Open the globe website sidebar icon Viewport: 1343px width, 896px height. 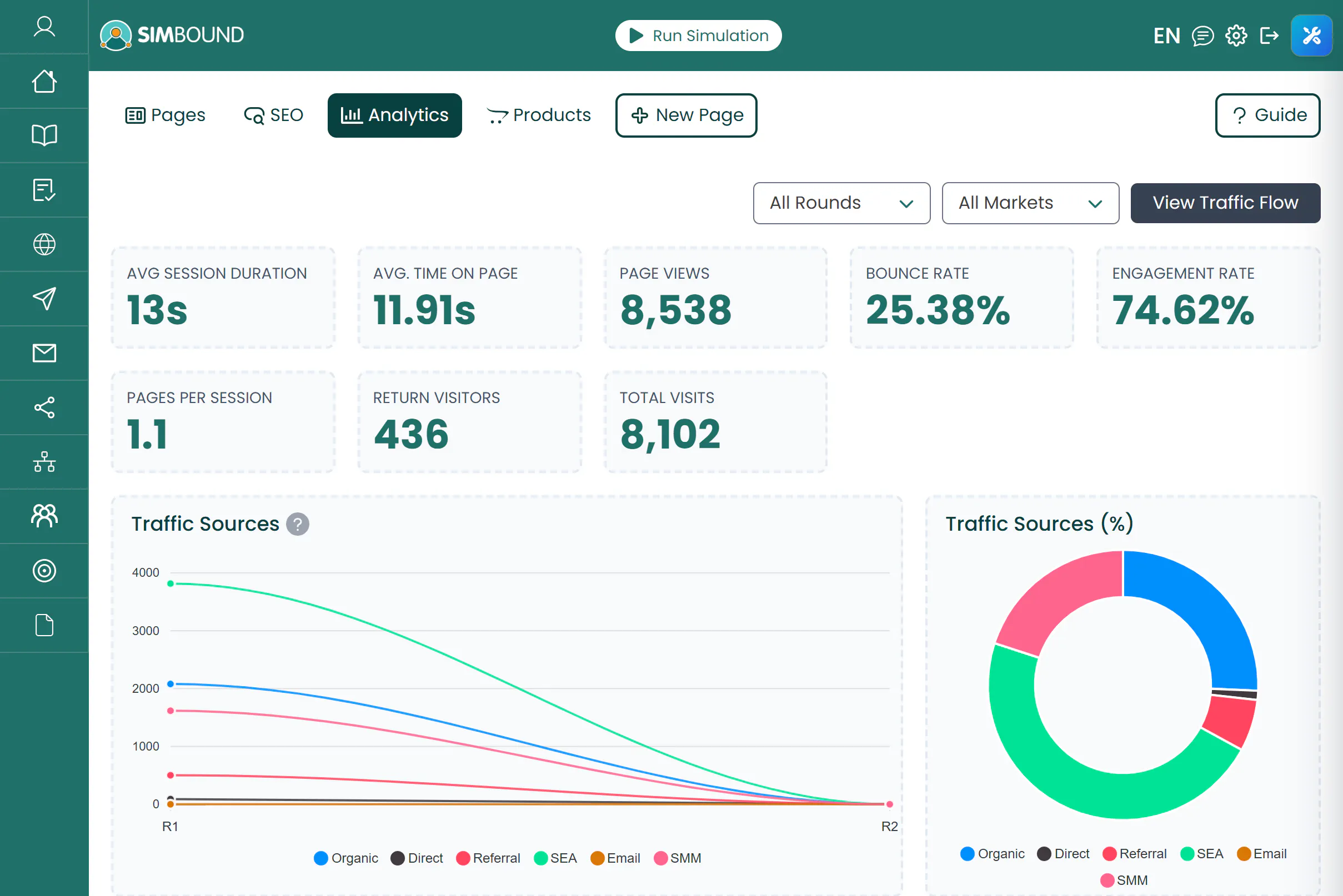(44, 245)
